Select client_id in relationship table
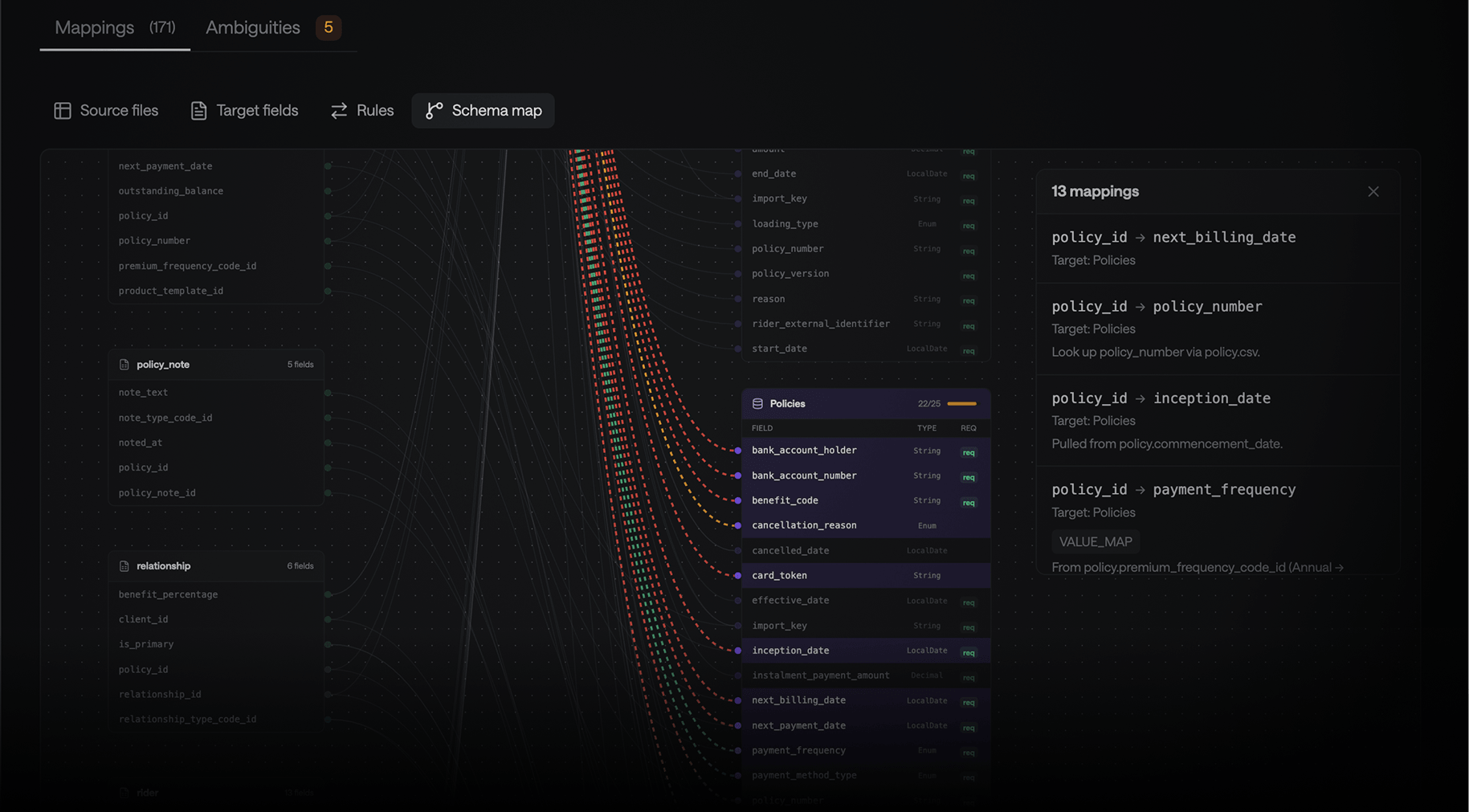Viewport: 1469px width, 812px height. [x=216, y=619]
